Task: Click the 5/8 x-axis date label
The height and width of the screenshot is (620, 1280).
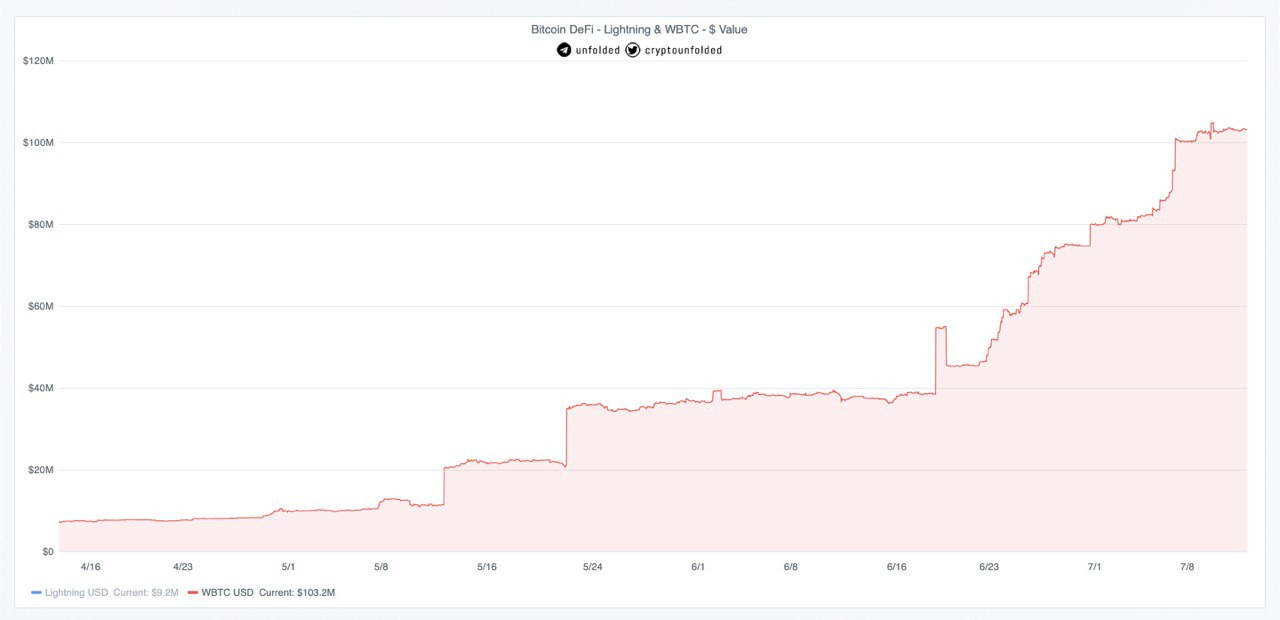Action: (381, 567)
